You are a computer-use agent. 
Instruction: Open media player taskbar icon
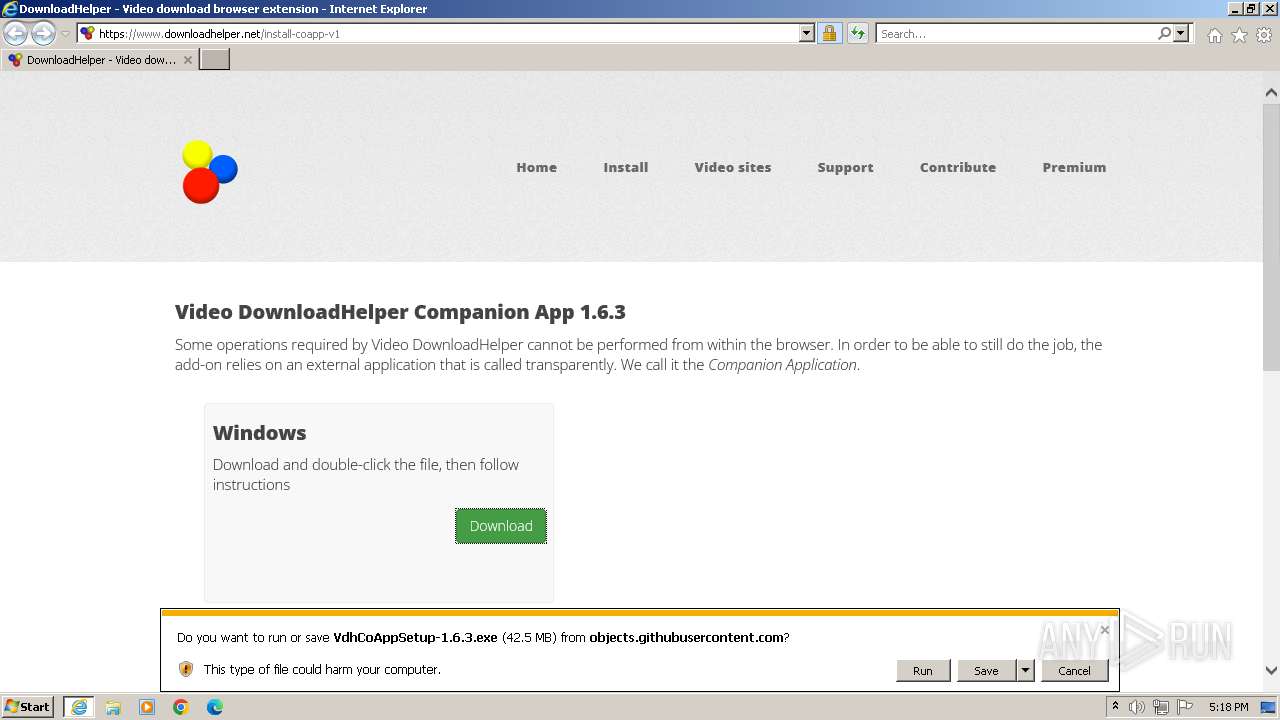147,707
